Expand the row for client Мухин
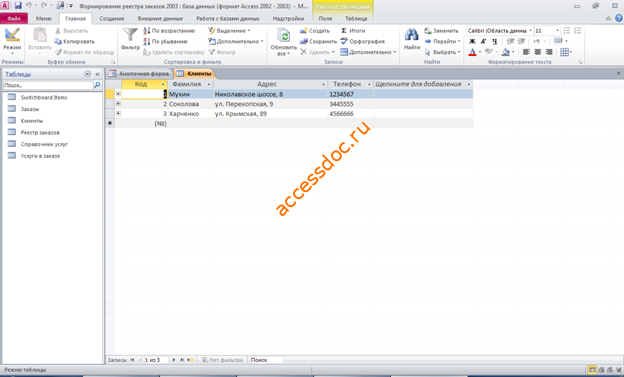 click(x=118, y=94)
